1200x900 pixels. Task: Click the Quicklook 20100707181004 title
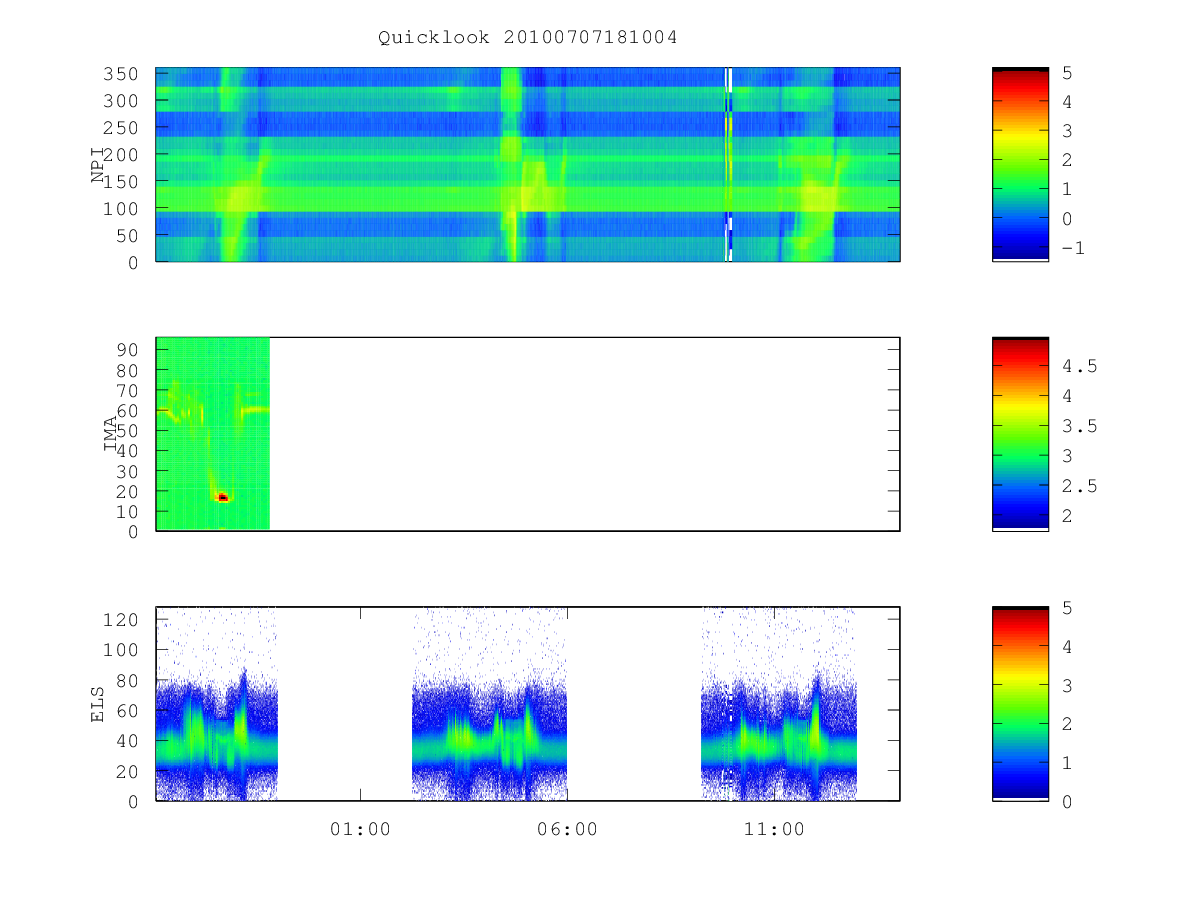(528, 38)
